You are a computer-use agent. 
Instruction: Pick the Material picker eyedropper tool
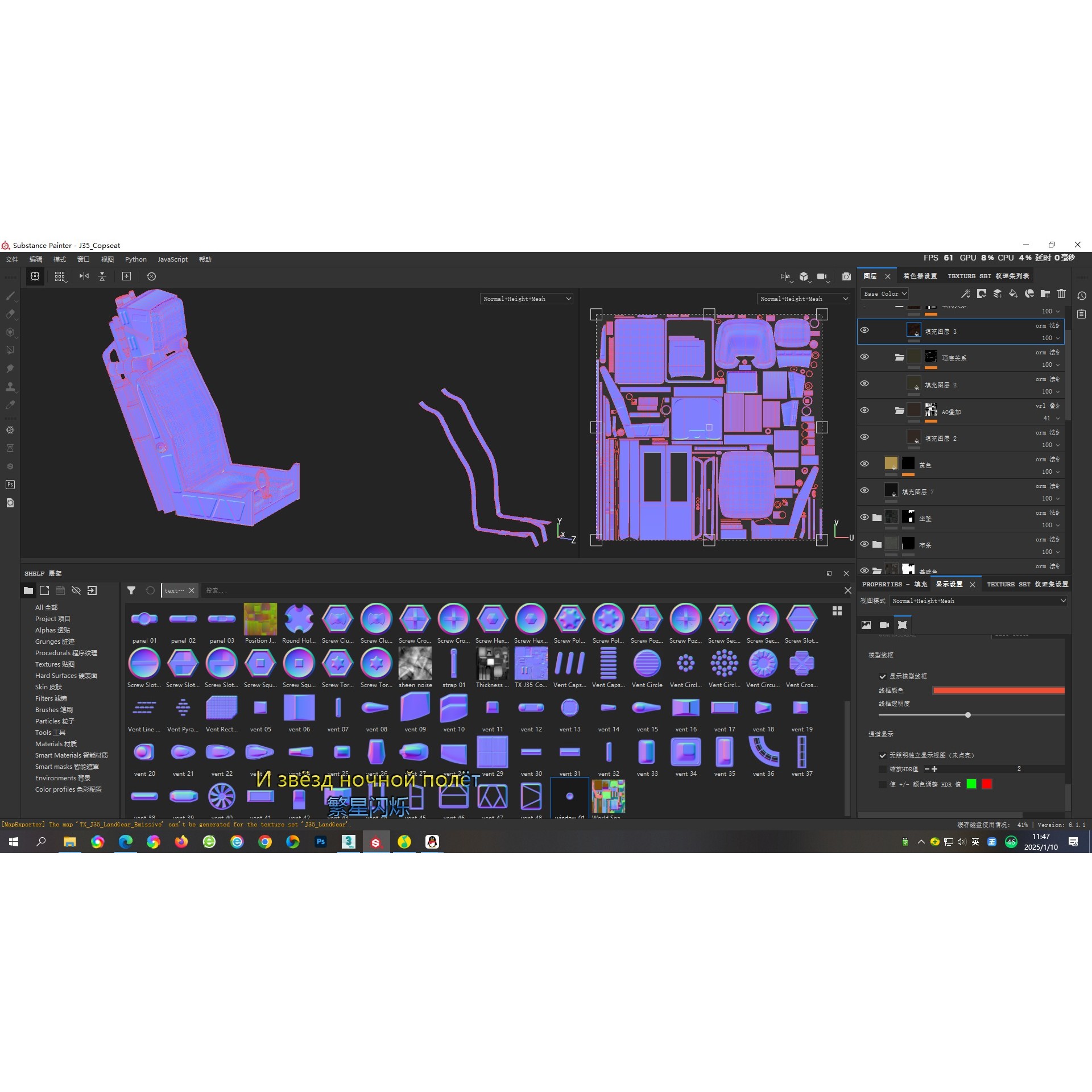click(x=10, y=405)
